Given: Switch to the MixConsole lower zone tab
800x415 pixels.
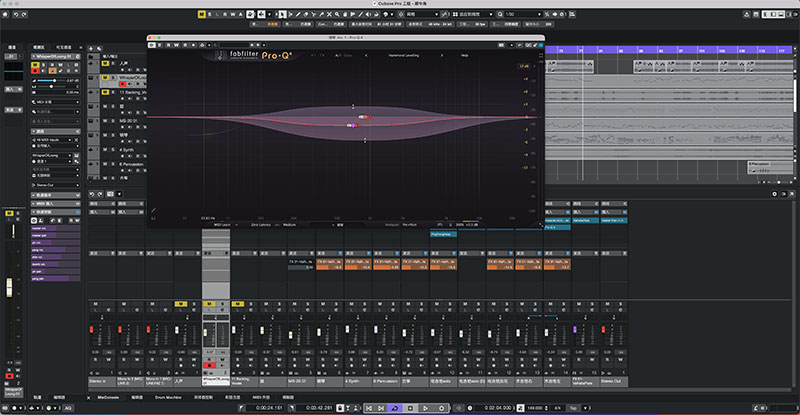Looking at the screenshot, I should point(108,397).
